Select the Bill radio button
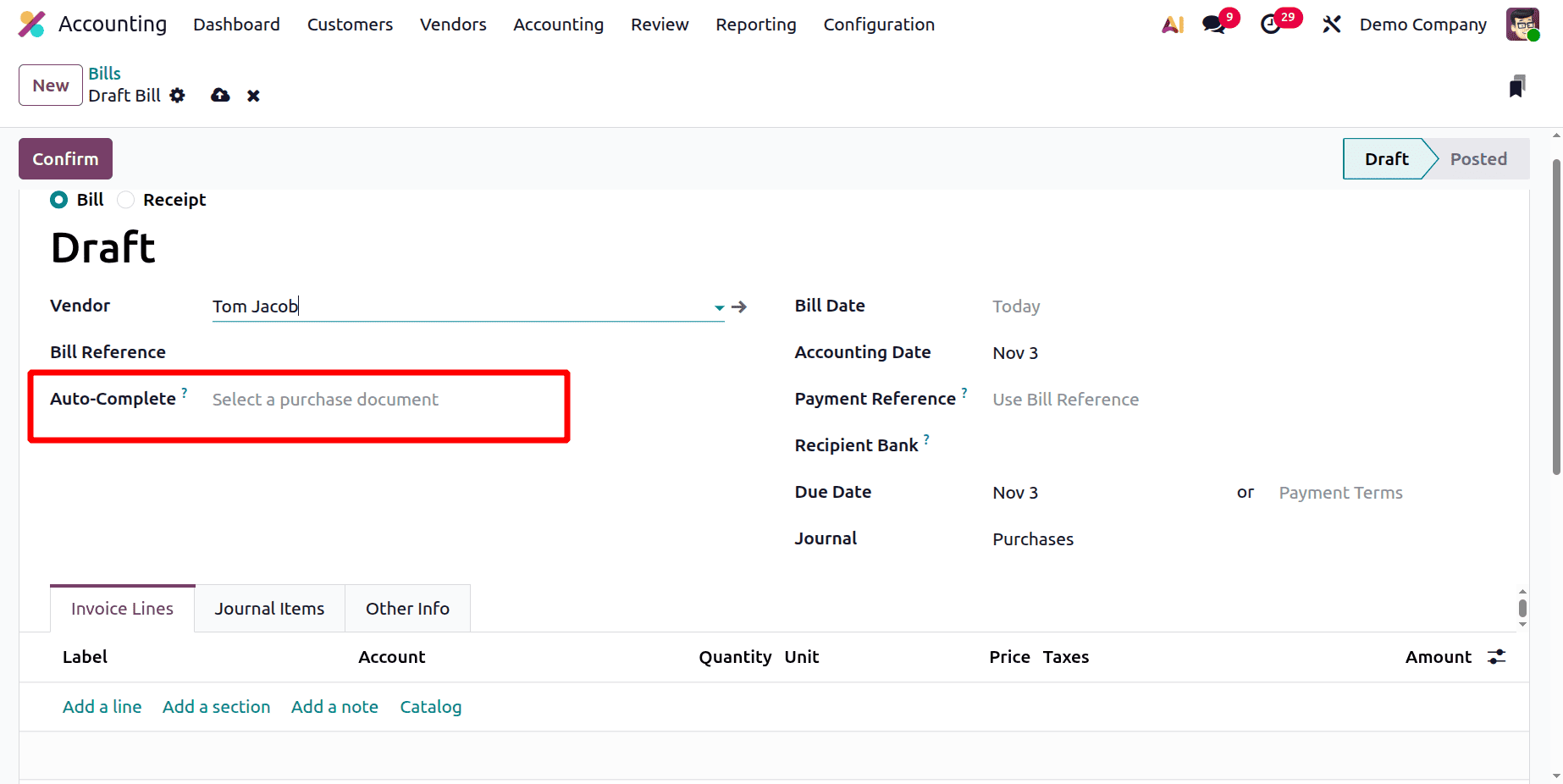 click(58, 200)
